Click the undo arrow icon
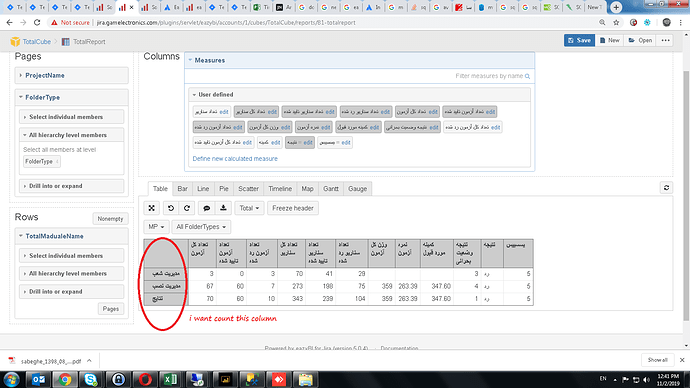690x388 pixels. tap(171, 208)
